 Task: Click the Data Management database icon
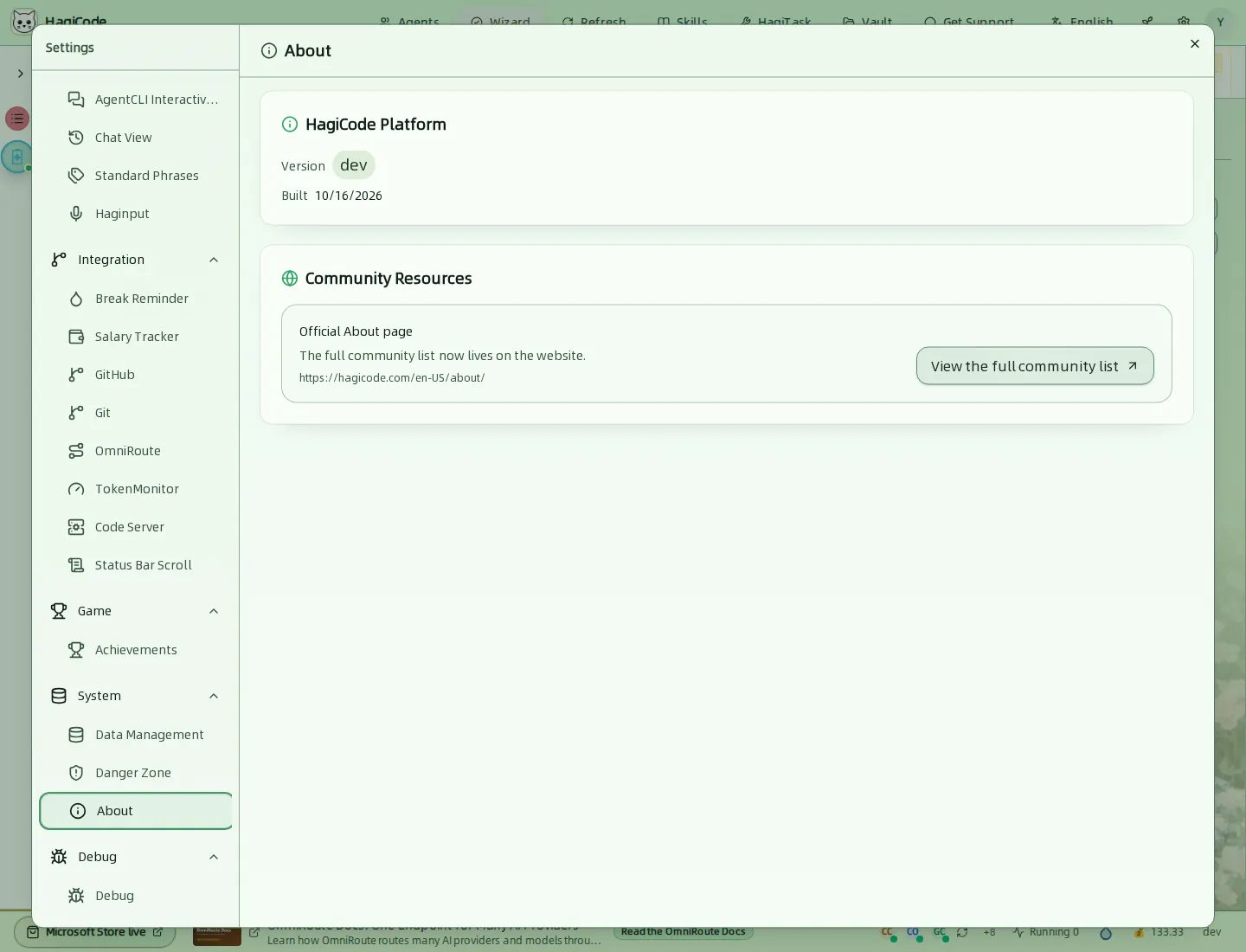pyautogui.click(x=76, y=735)
